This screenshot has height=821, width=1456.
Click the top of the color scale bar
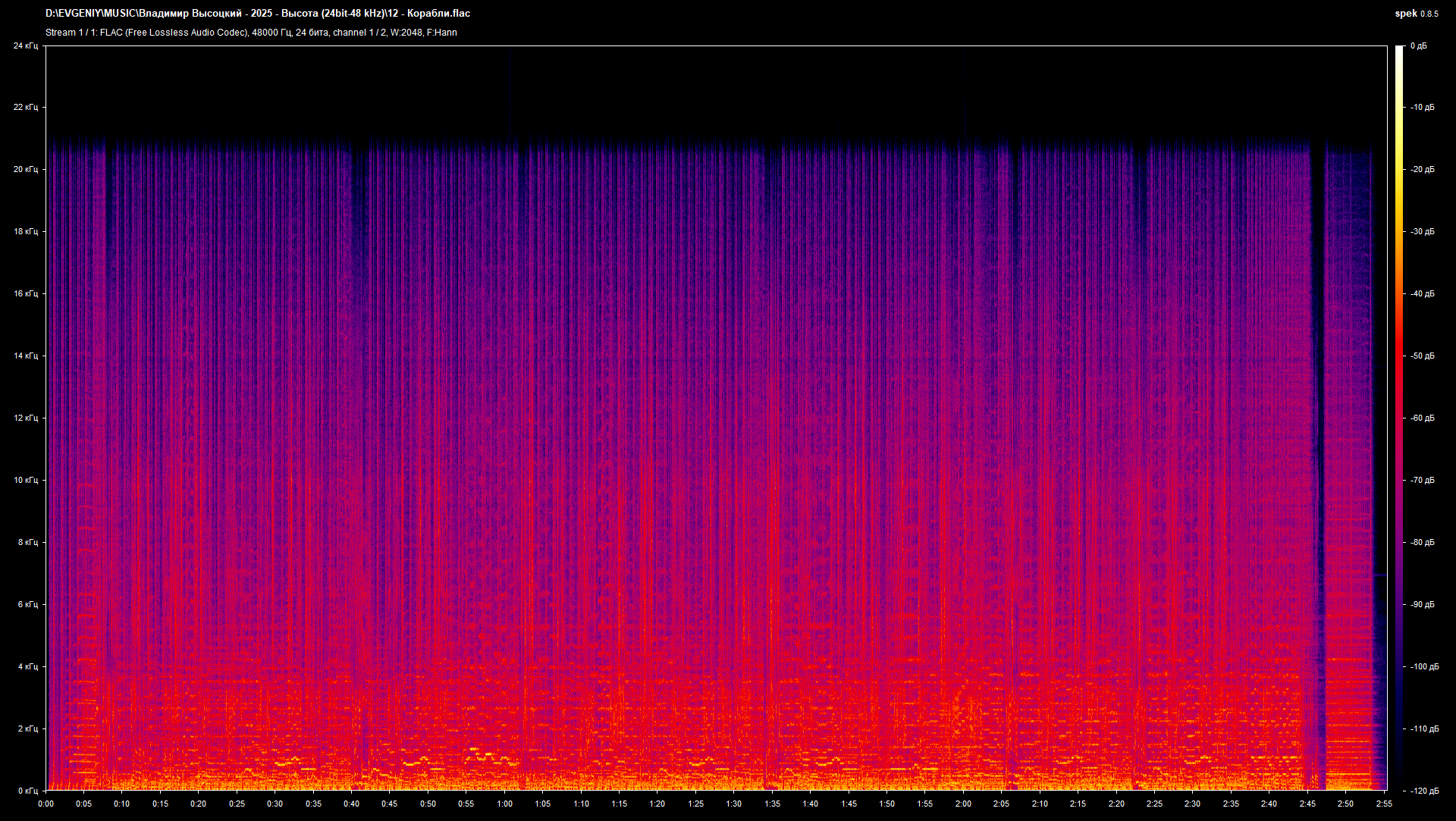point(1399,50)
